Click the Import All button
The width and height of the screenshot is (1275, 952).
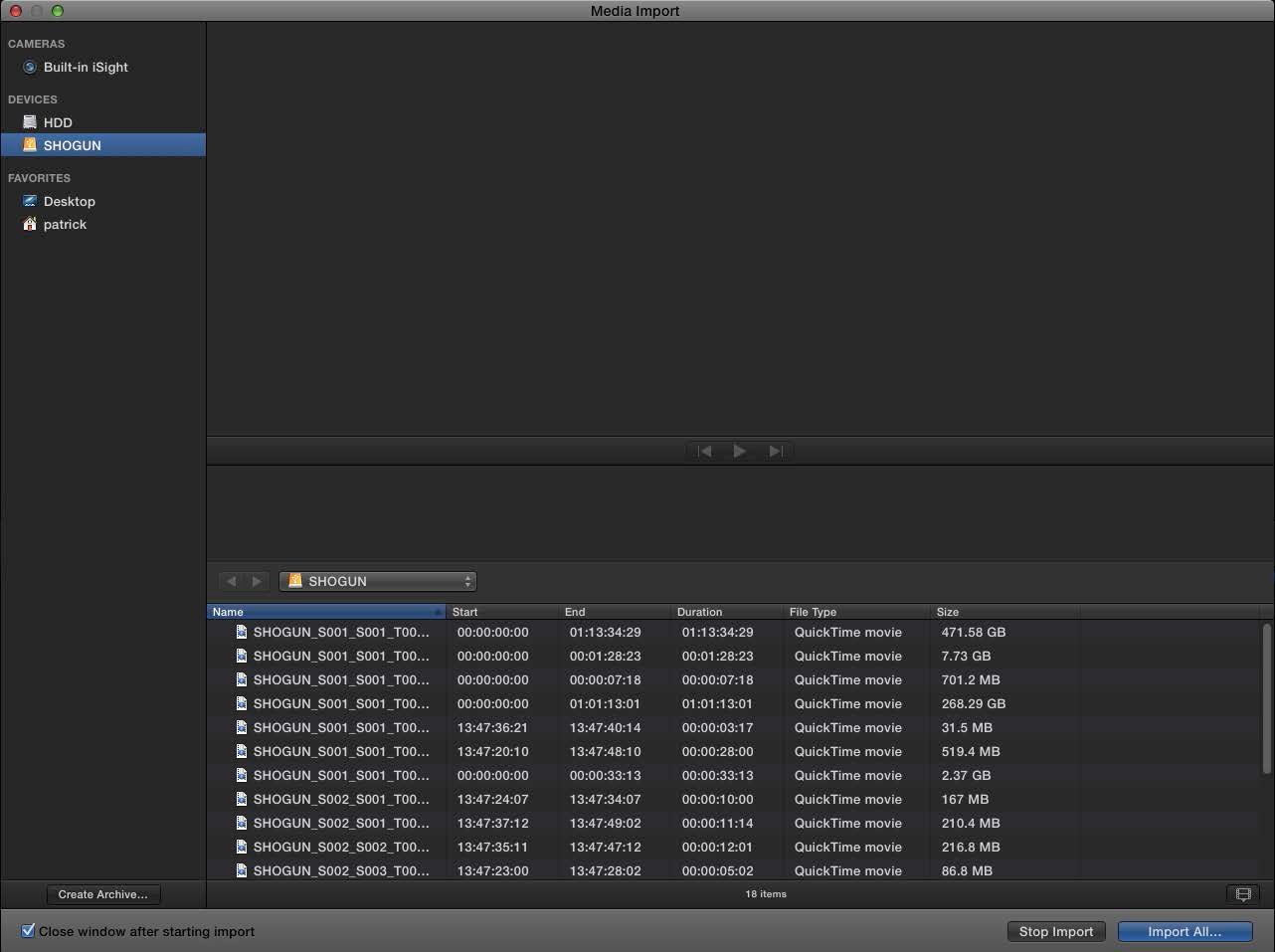point(1184,931)
